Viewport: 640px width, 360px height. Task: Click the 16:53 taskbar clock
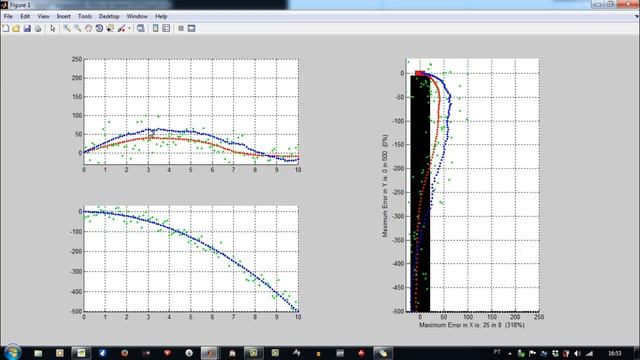[614, 353]
